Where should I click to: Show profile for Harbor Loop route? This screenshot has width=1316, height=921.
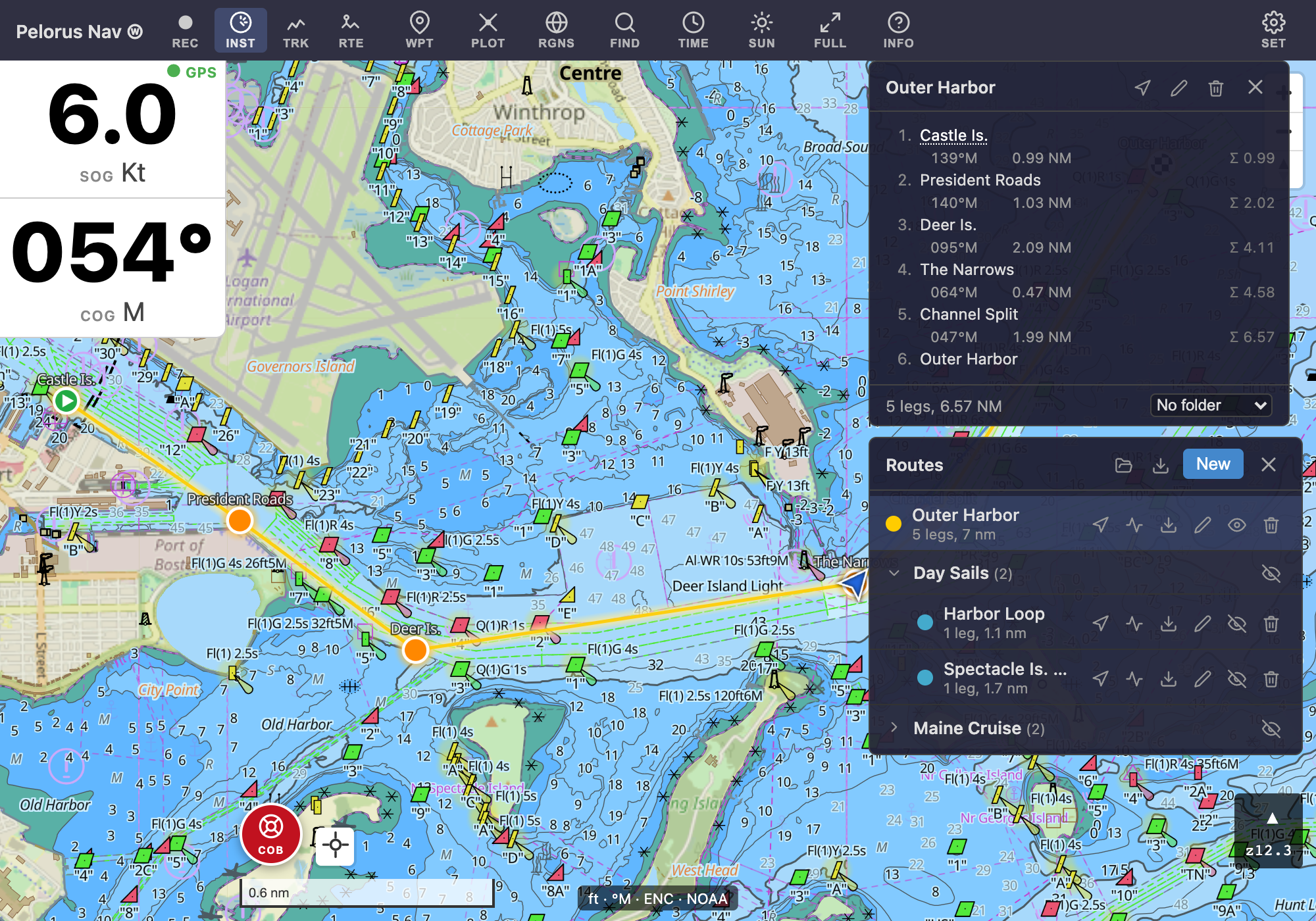[x=1134, y=624]
